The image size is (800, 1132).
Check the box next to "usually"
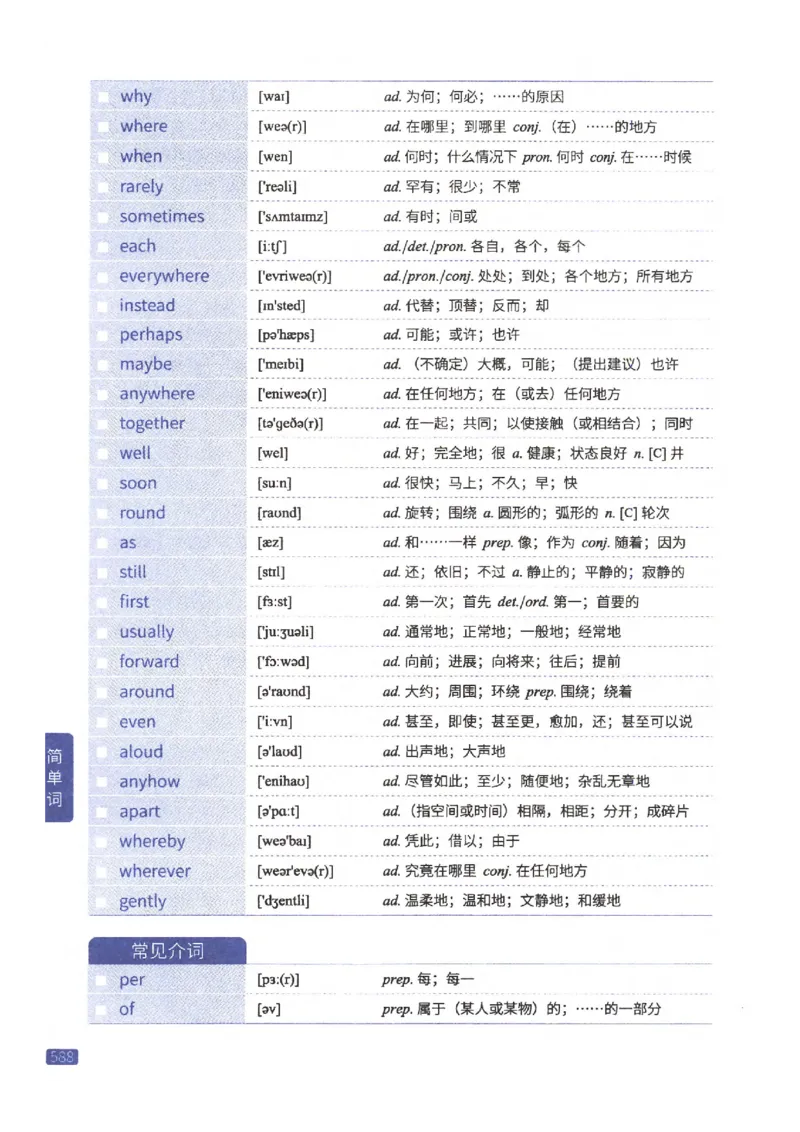104,632
